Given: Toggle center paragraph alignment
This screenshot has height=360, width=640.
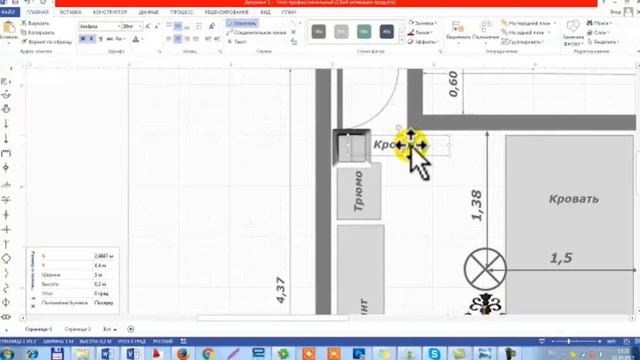Looking at the screenshot, I should (x=178, y=39).
